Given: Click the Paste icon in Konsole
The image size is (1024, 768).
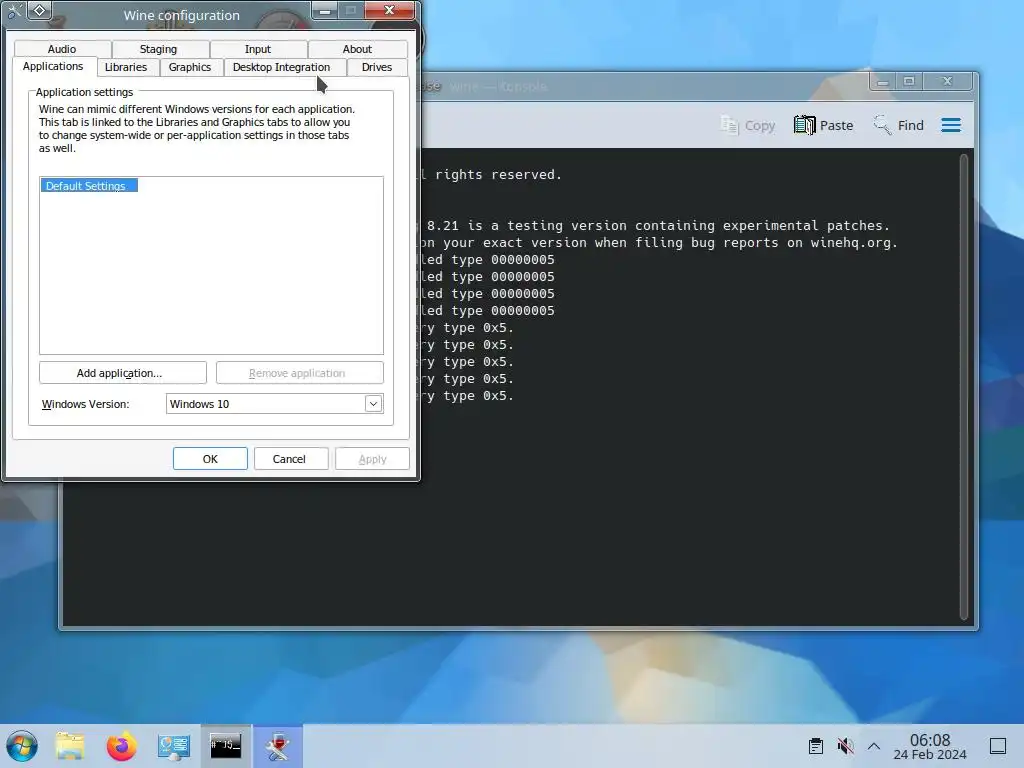Looking at the screenshot, I should 824,125.
